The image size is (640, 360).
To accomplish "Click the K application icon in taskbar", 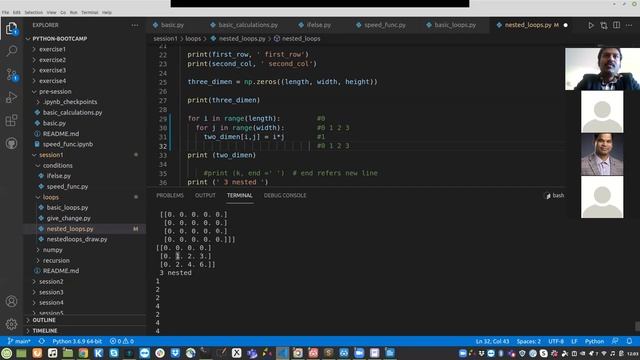I will point(98,353).
